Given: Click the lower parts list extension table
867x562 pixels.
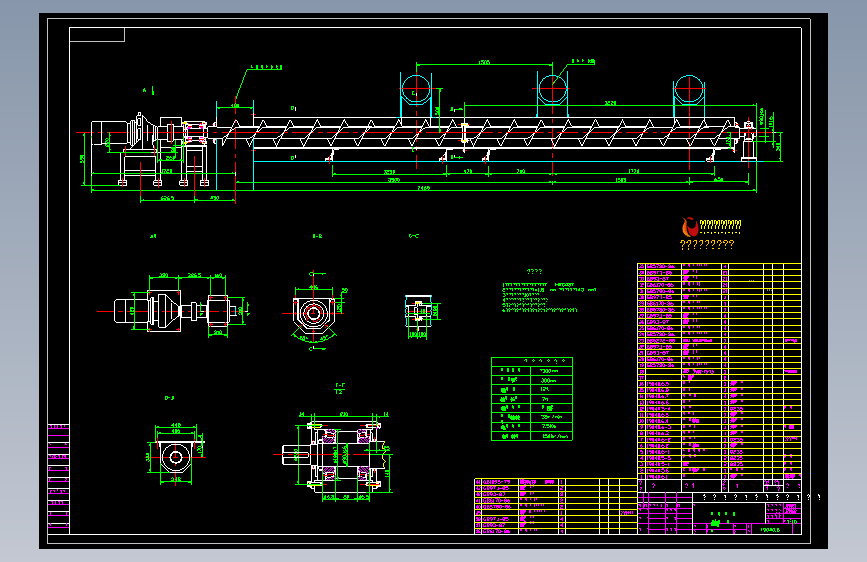Looking at the screenshot, I should click(x=556, y=506).
